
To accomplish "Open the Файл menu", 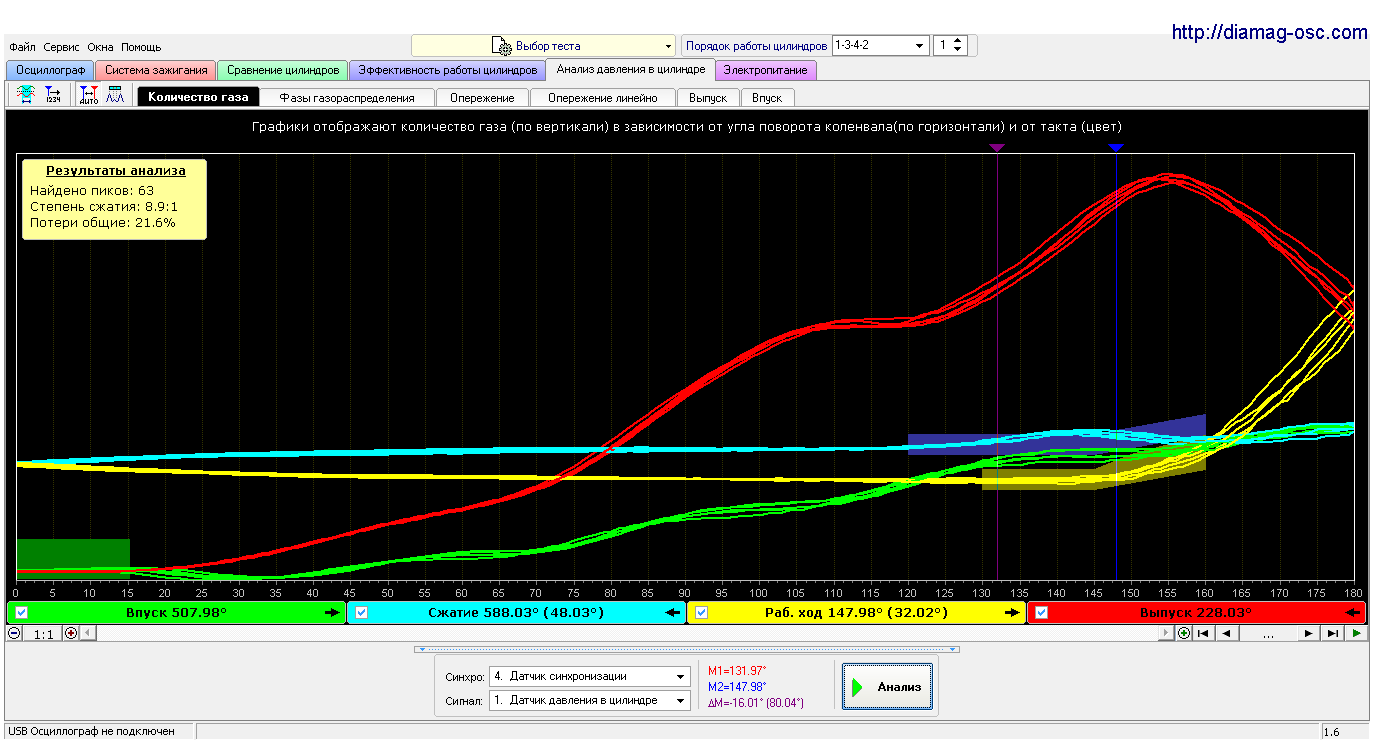I will (x=22, y=47).
